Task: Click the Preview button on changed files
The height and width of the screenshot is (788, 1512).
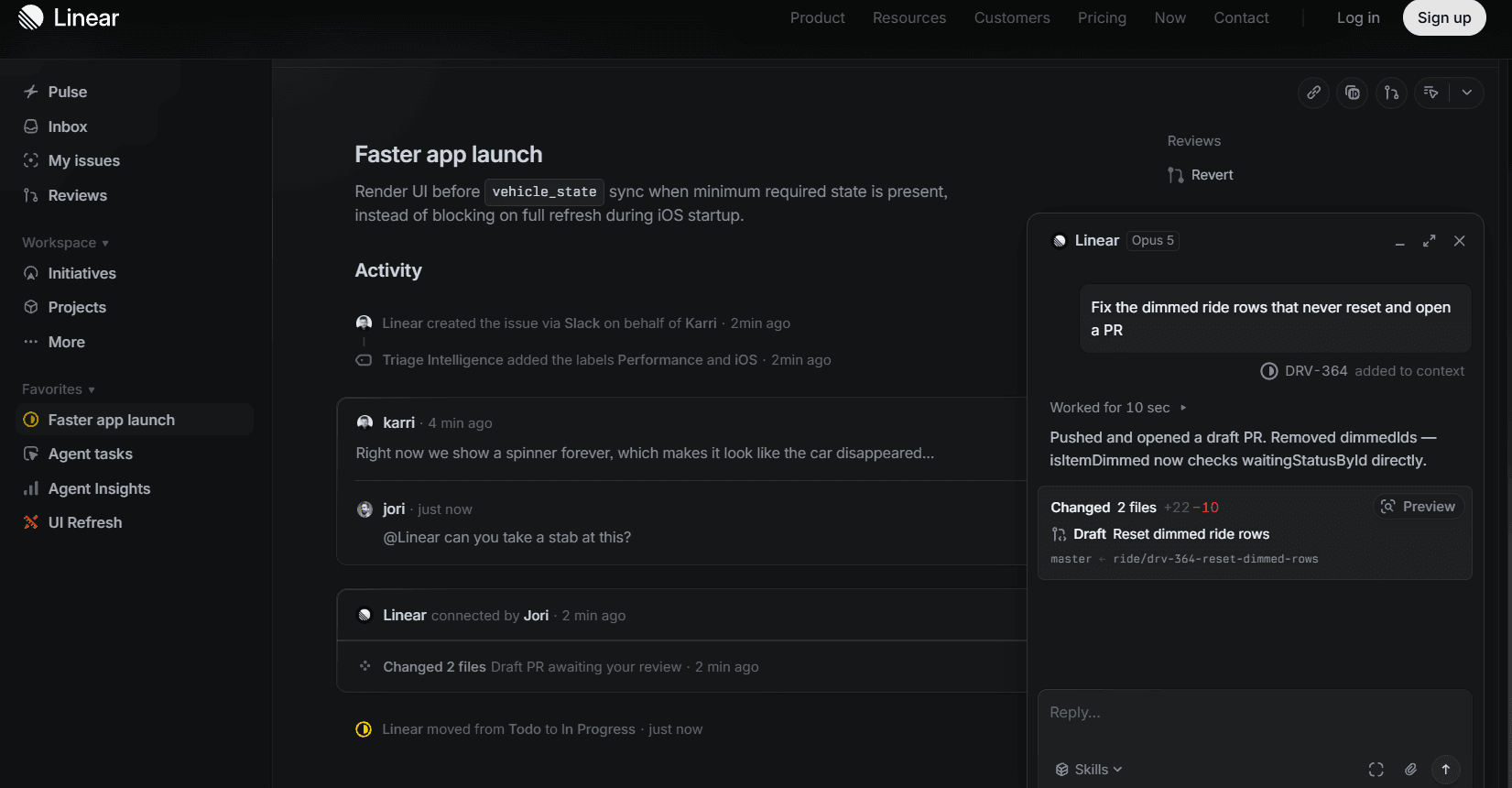Action: coord(1419,507)
